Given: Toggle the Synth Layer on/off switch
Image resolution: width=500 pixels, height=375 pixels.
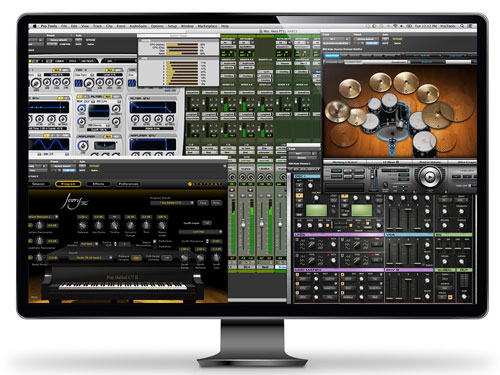Looking at the screenshot, I should pyautogui.click(x=207, y=223).
